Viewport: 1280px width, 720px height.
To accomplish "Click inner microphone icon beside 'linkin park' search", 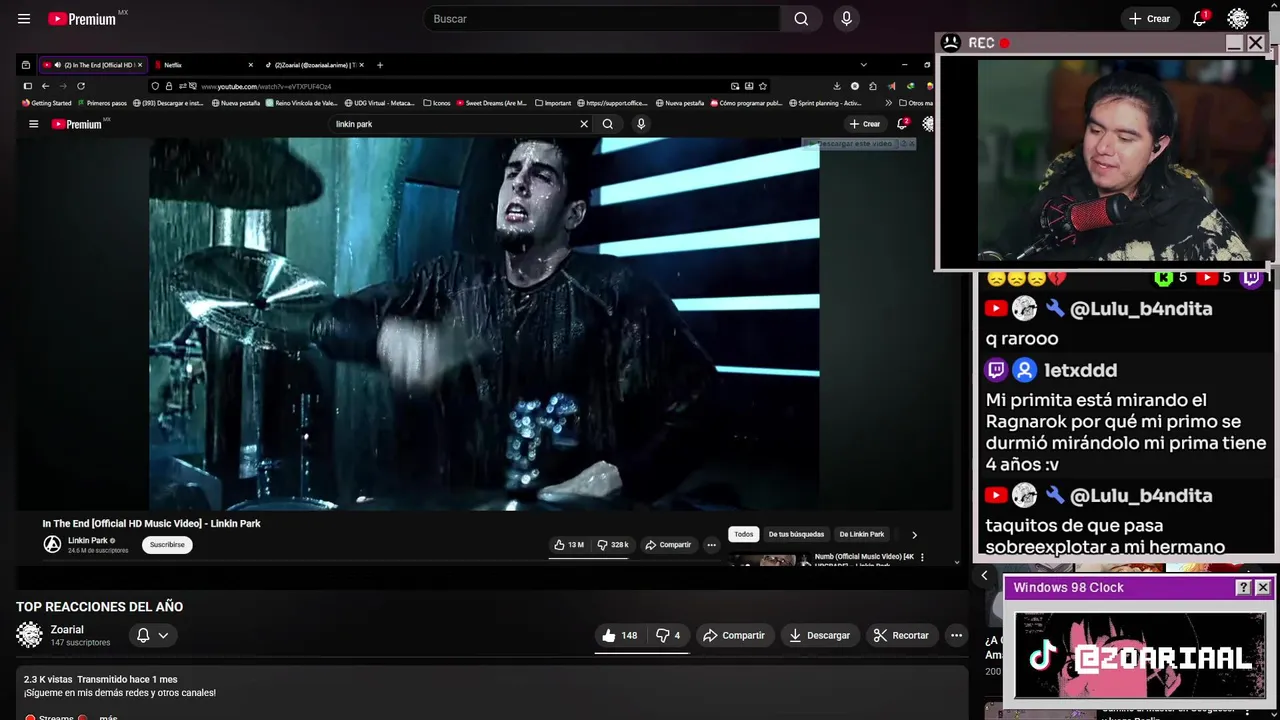I will [x=641, y=124].
